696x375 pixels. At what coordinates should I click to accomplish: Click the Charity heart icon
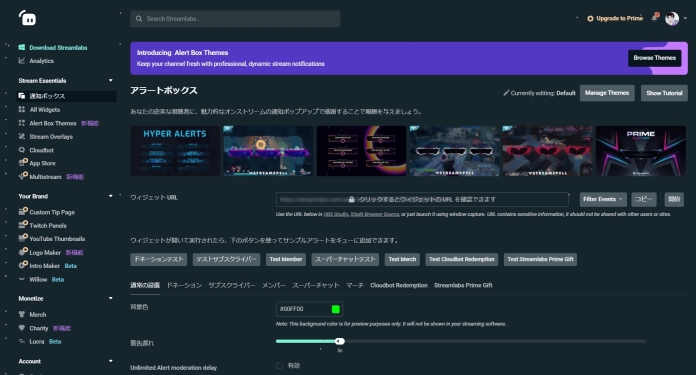pyautogui.click(x=21, y=328)
